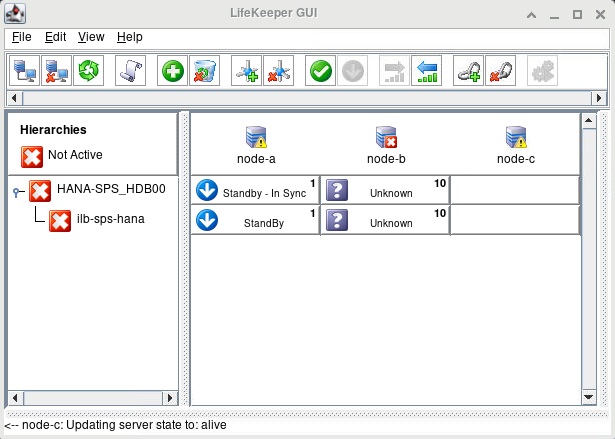Click the Delete Resource Hierarchy trash icon

point(204,71)
